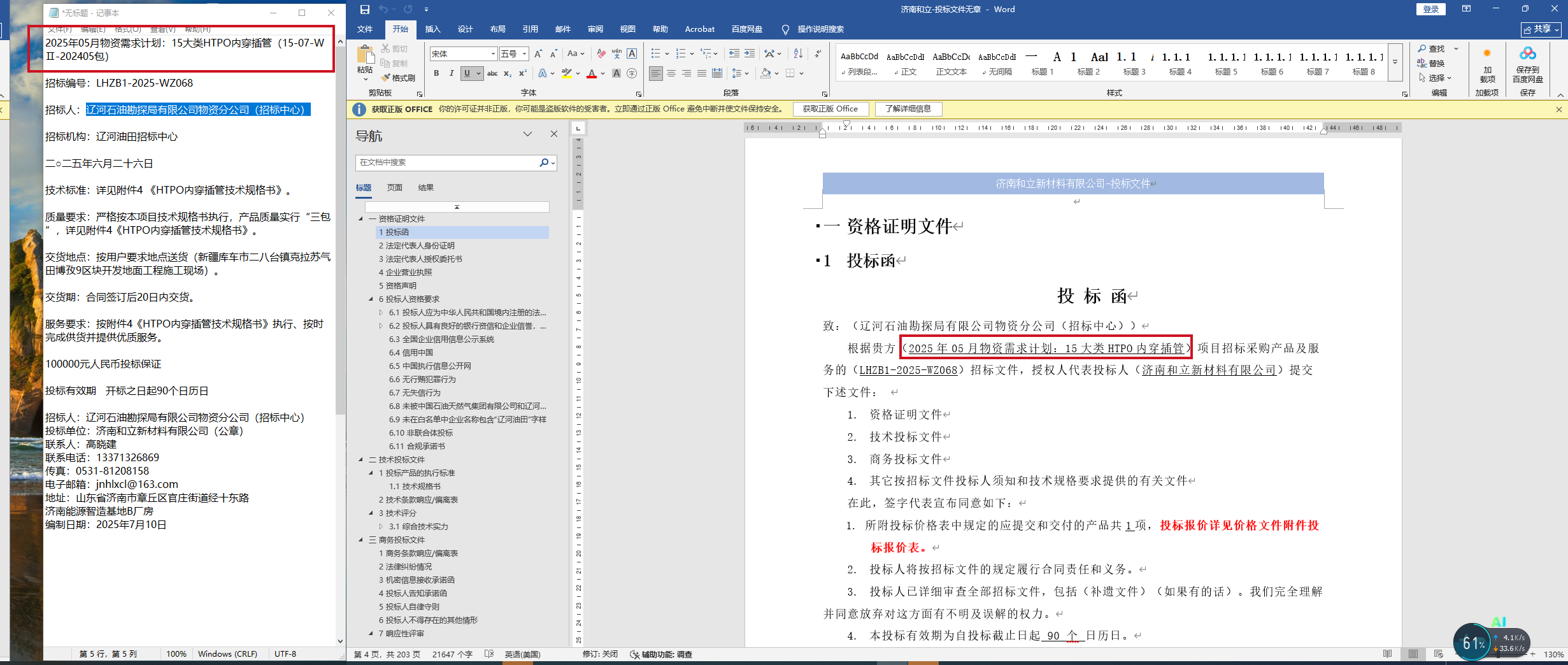The height and width of the screenshot is (665, 1568).
Task: Click the Increase Indent icon
Action: 750,54
